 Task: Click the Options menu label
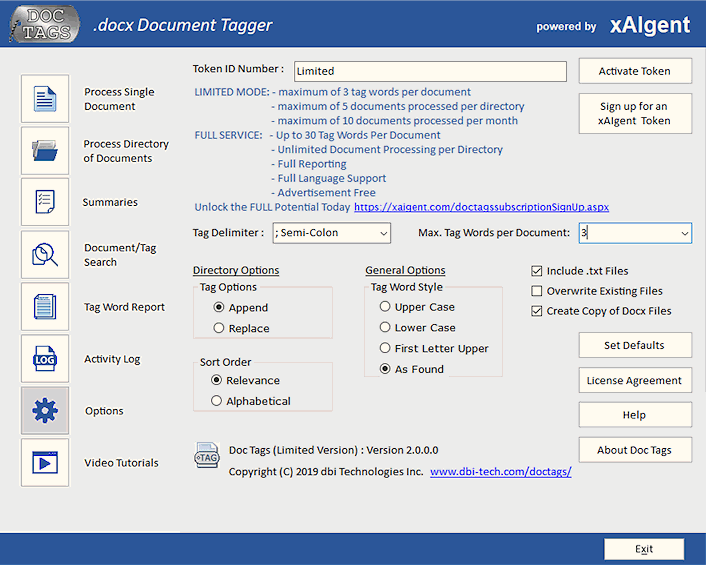104,411
